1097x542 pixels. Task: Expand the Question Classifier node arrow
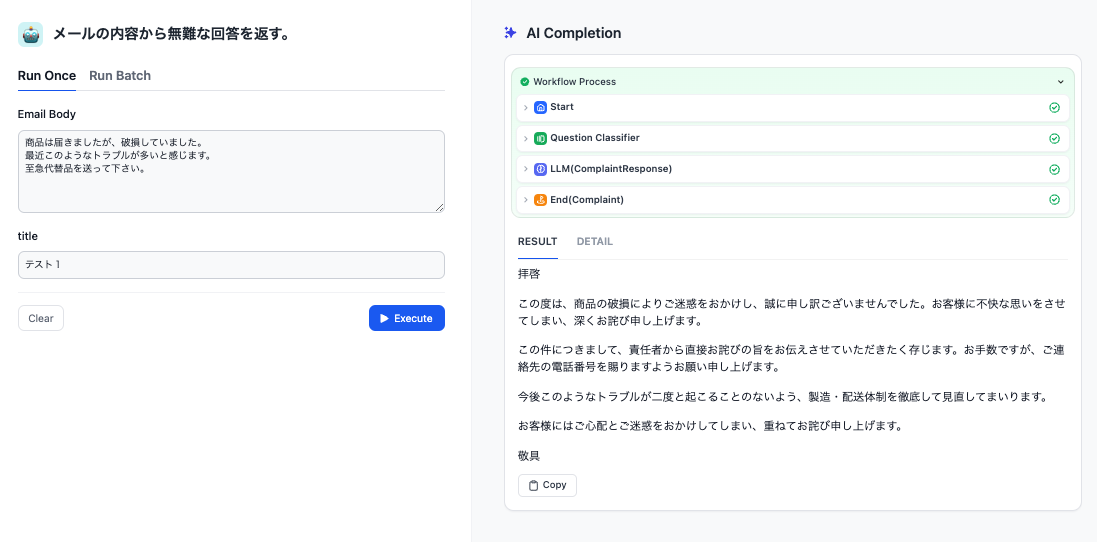(x=526, y=138)
